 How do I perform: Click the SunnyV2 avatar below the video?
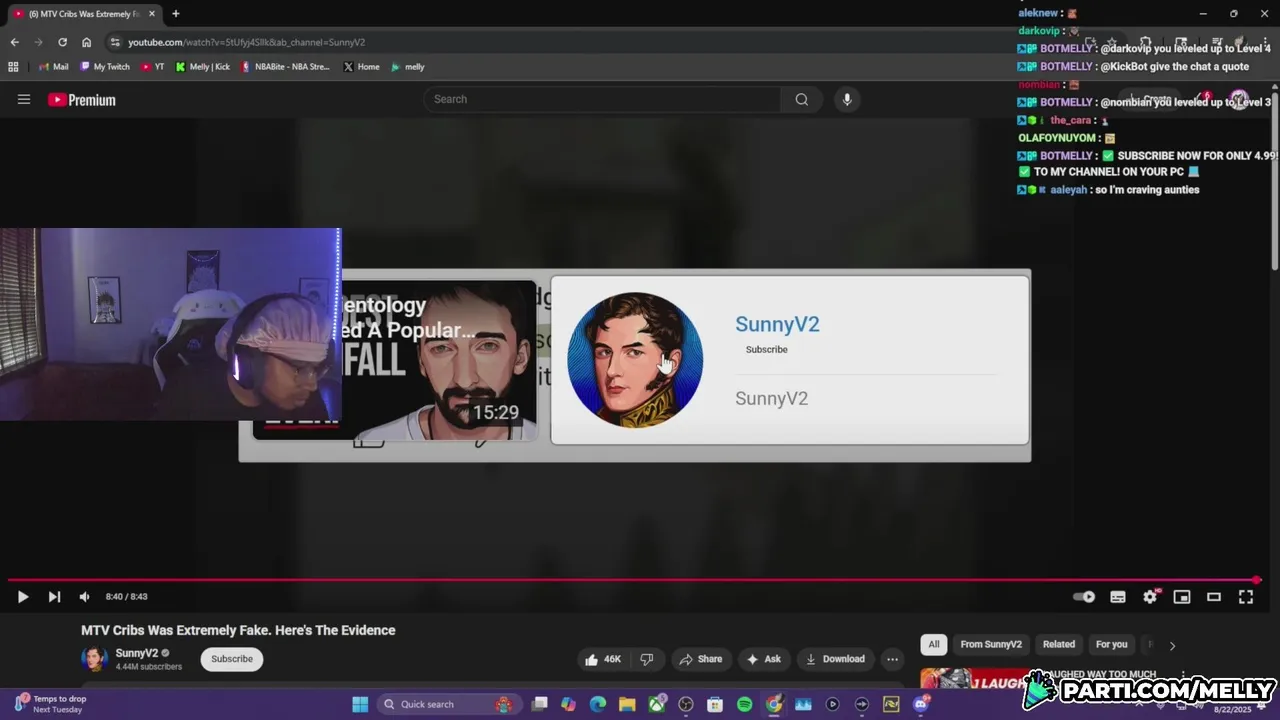point(94,659)
